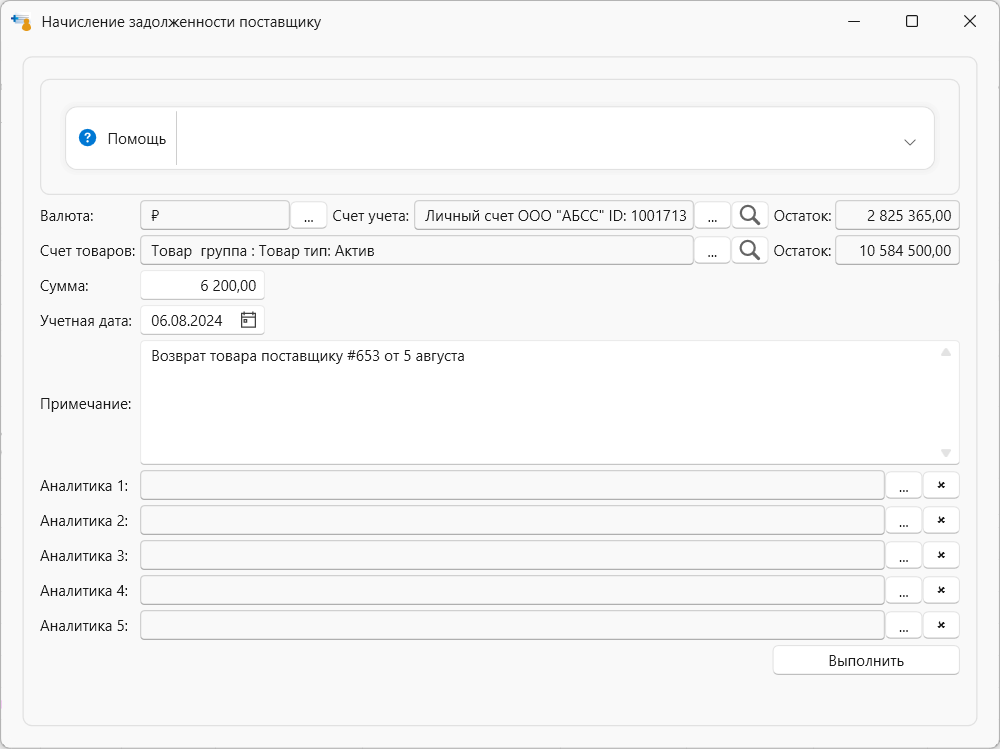Clear Аналитика 4 with the x button

[941, 591]
